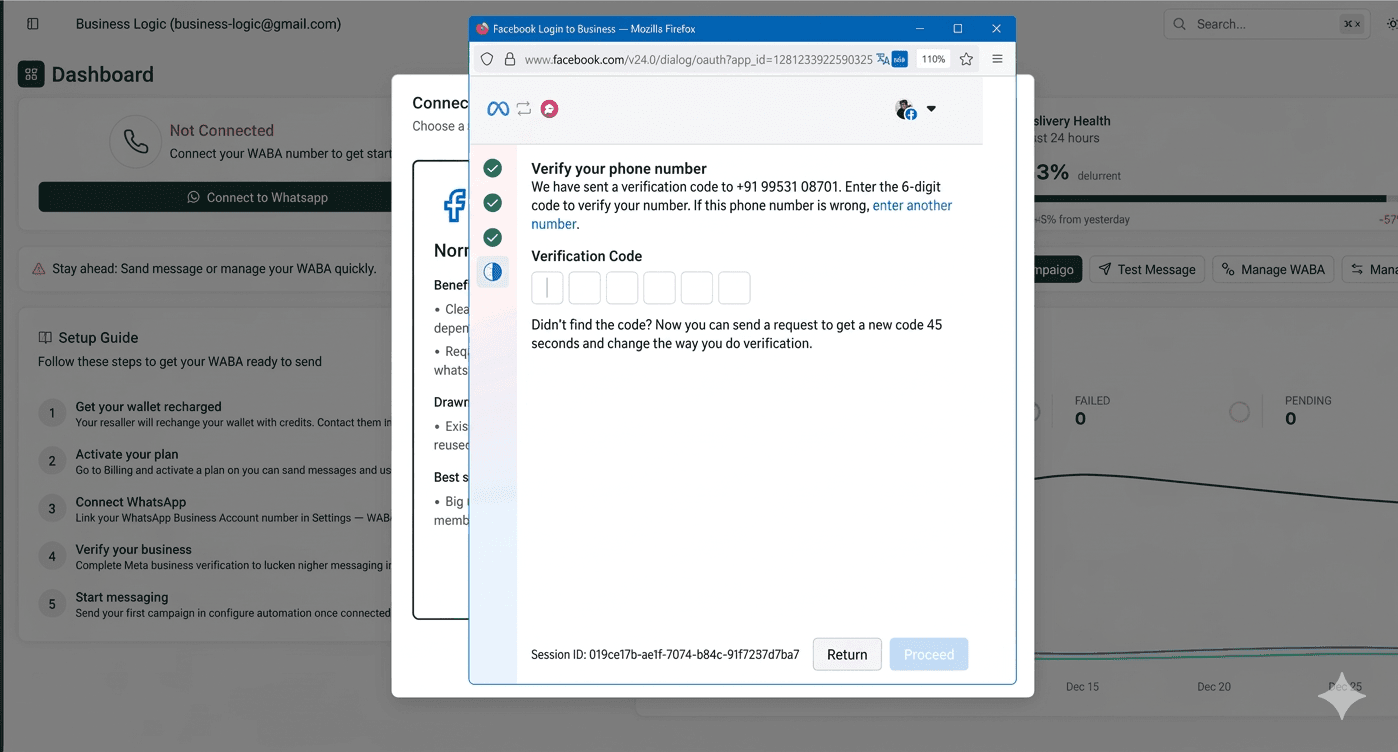Follow the 'enter another number' link
The width and height of the screenshot is (1398, 752).
click(x=741, y=215)
